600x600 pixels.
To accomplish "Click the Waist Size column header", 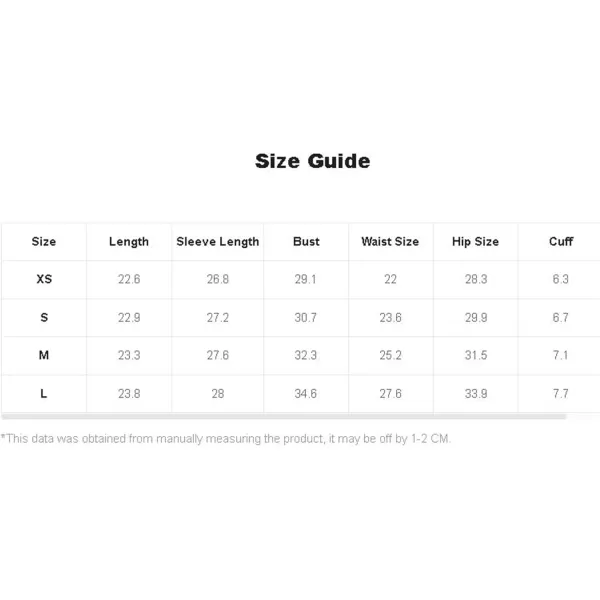I will point(390,241).
